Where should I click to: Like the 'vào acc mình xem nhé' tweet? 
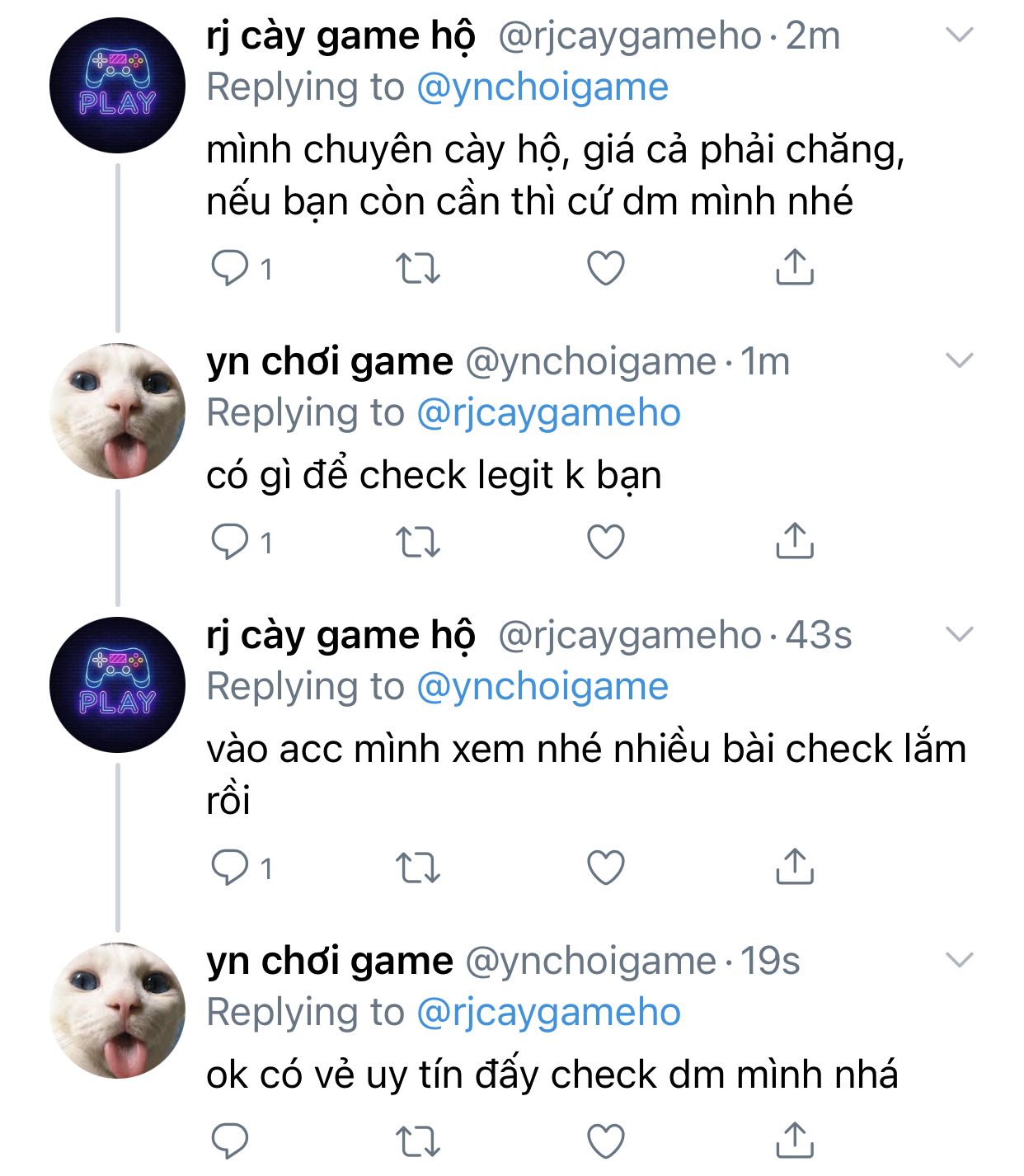[x=606, y=868]
